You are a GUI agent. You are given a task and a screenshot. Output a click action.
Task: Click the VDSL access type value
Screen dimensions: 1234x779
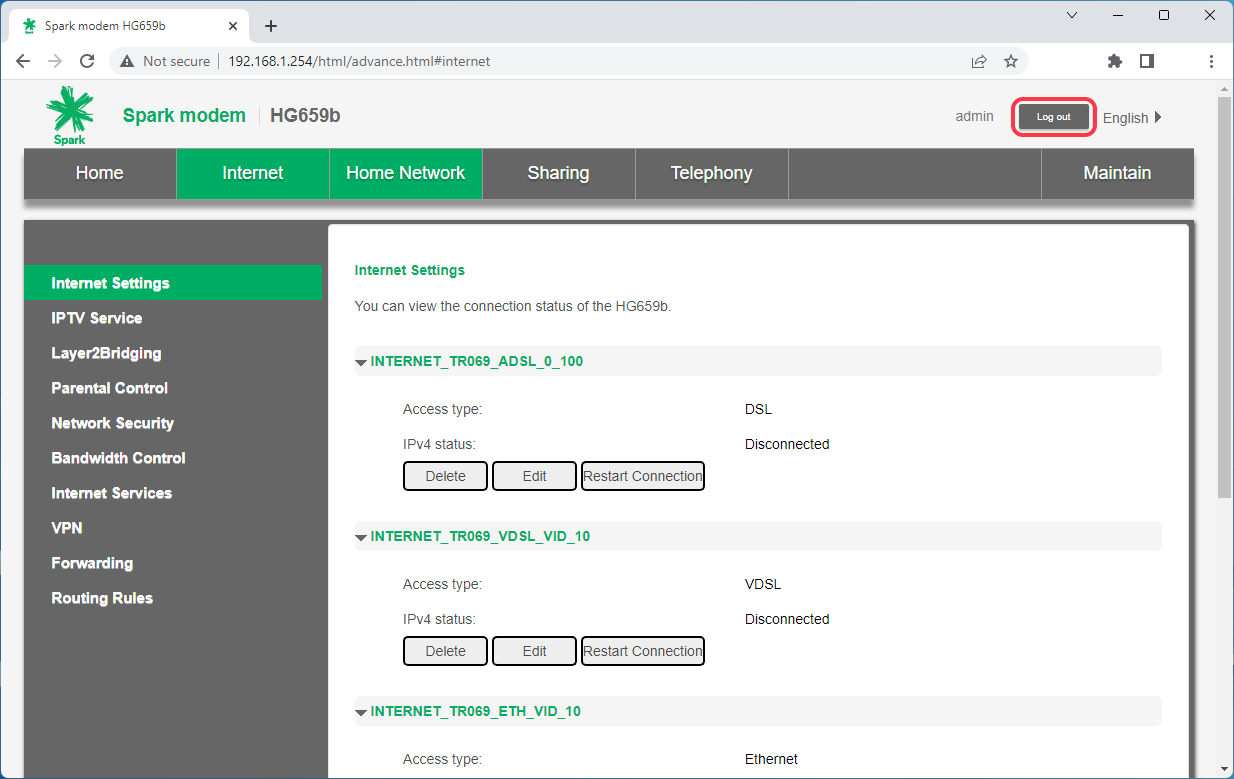click(x=763, y=584)
